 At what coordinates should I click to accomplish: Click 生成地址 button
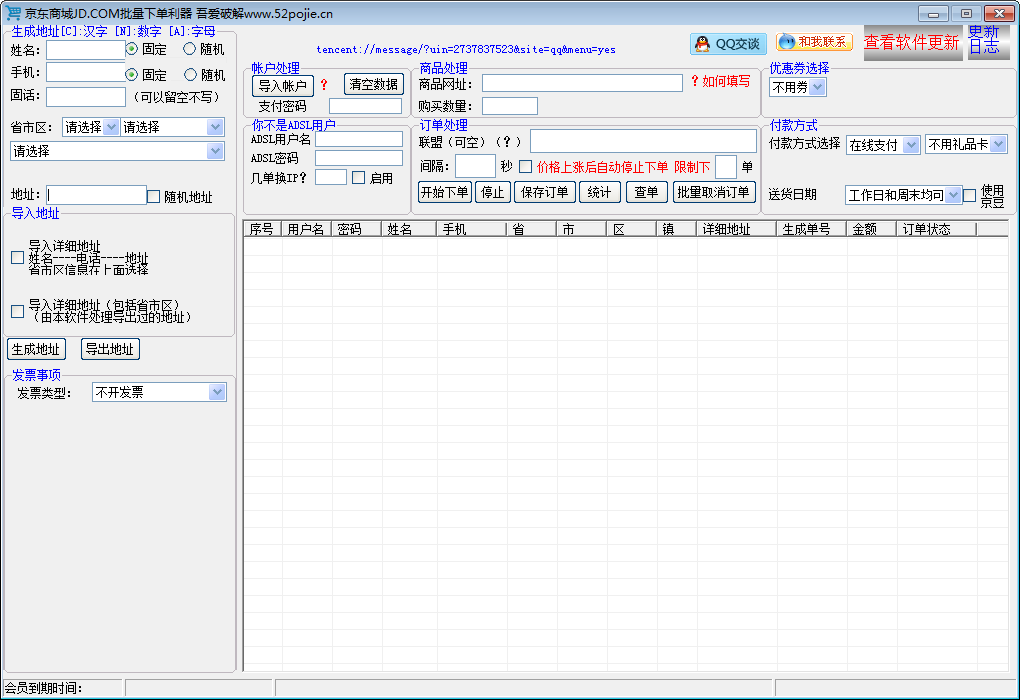tap(36, 349)
